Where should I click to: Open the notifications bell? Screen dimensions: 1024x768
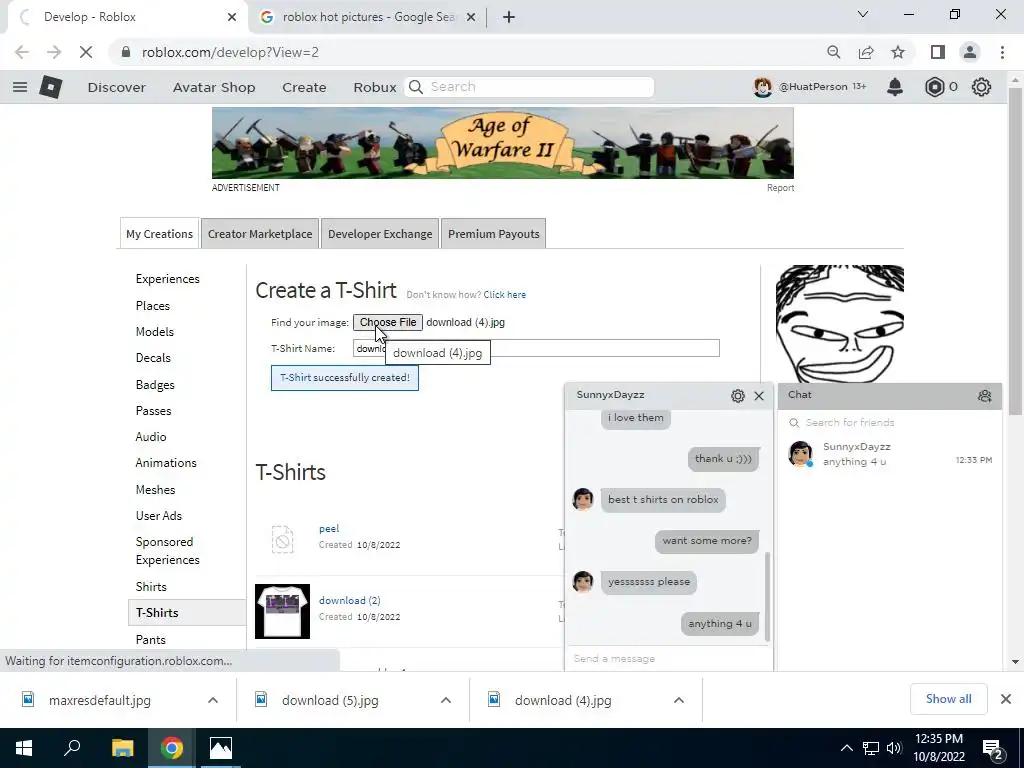(x=895, y=87)
